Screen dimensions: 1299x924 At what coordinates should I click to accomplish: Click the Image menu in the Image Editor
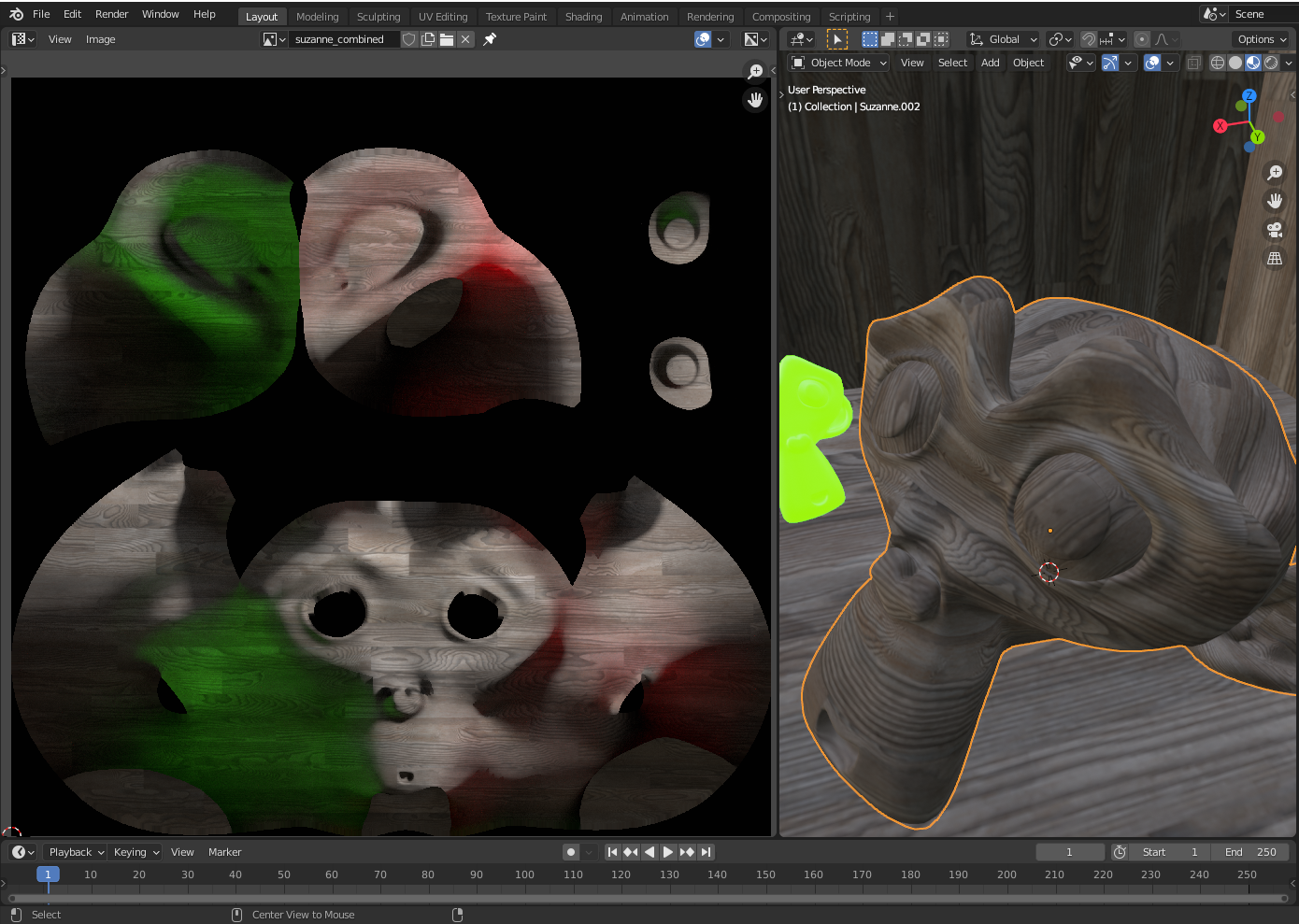coord(101,39)
